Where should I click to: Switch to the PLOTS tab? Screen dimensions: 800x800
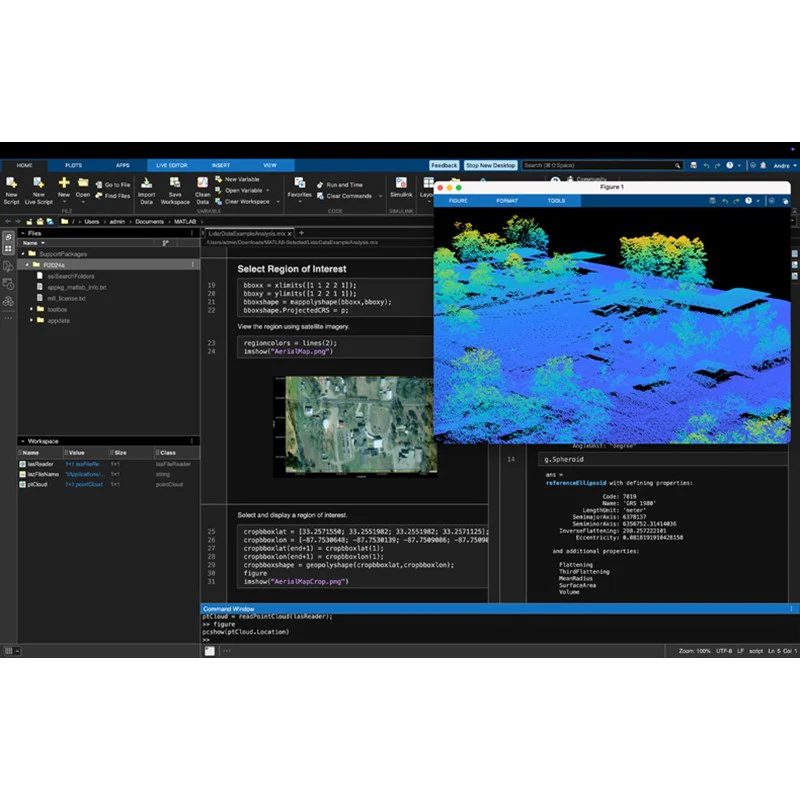73,165
